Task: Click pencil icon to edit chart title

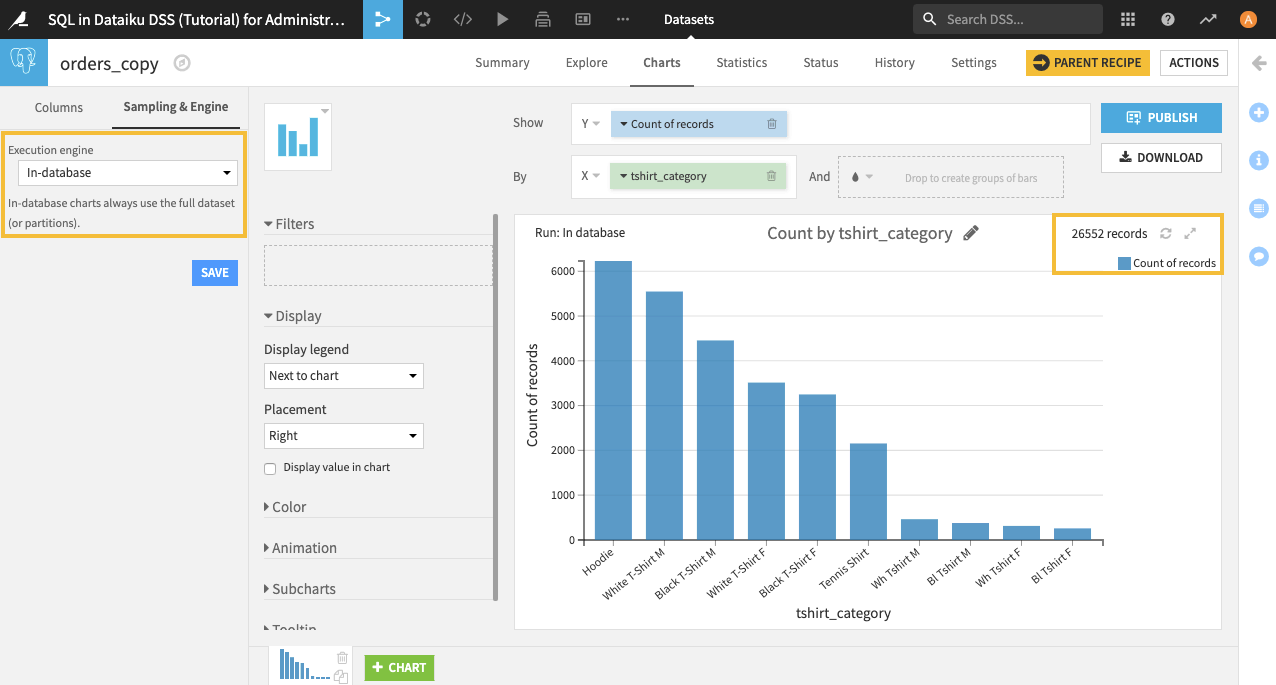Action: tap(970, 233)
